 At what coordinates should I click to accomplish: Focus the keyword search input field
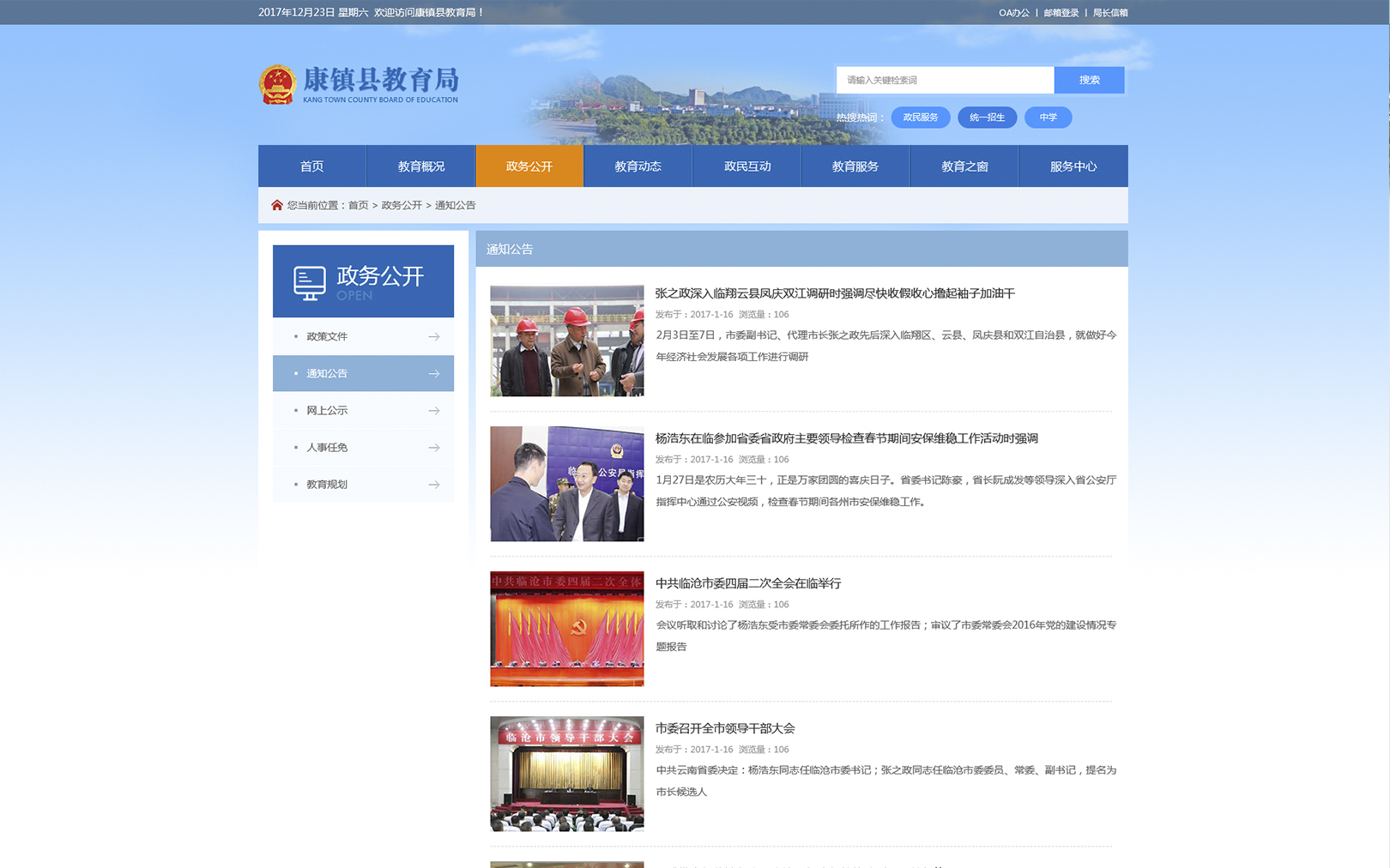point(945,80)
